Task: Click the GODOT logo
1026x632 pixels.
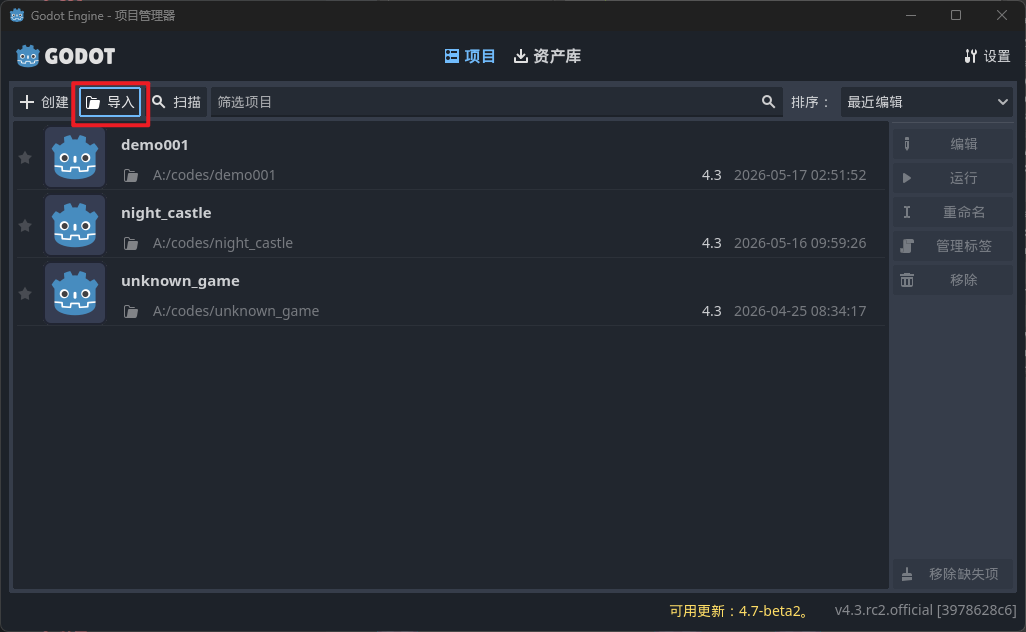Action: pos(65,56)
